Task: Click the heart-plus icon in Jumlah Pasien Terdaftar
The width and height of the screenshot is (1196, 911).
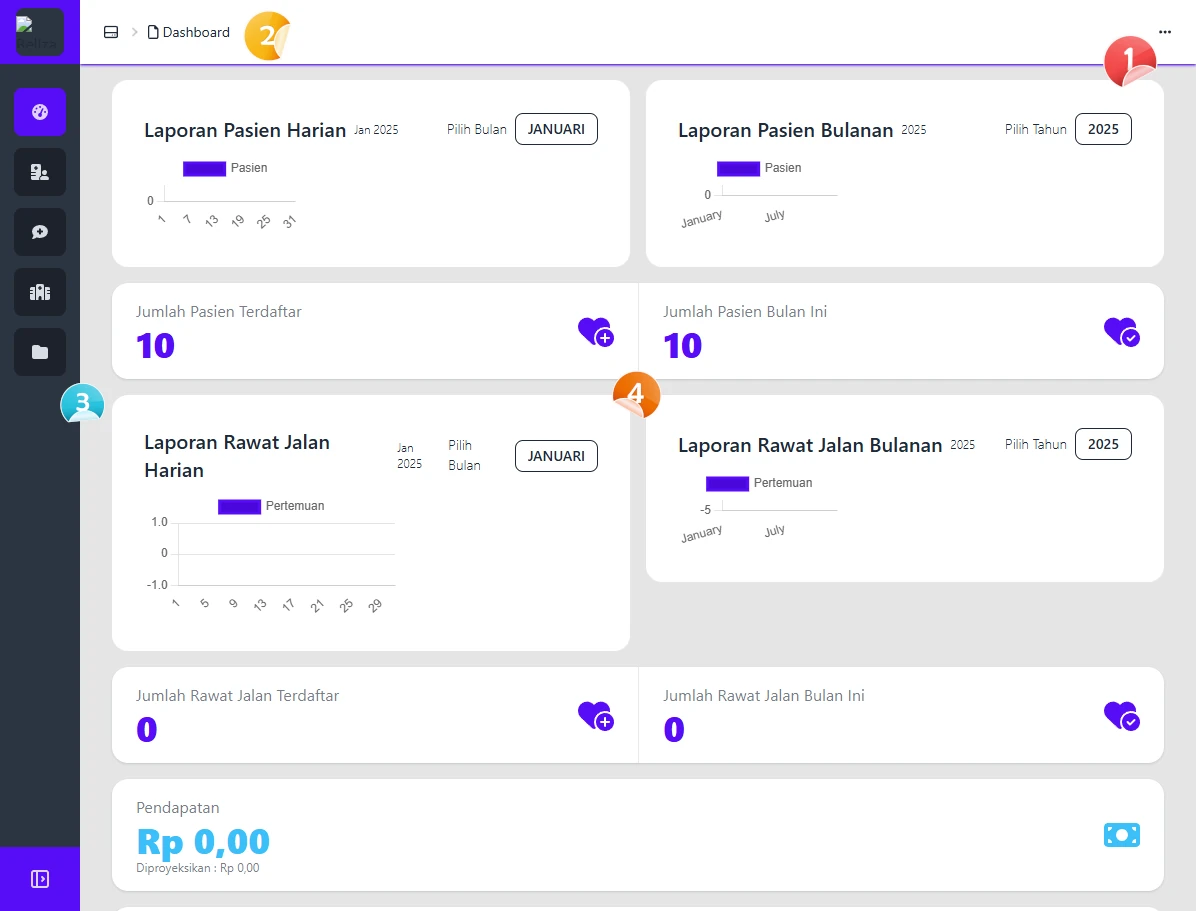Action: (595, 331)
